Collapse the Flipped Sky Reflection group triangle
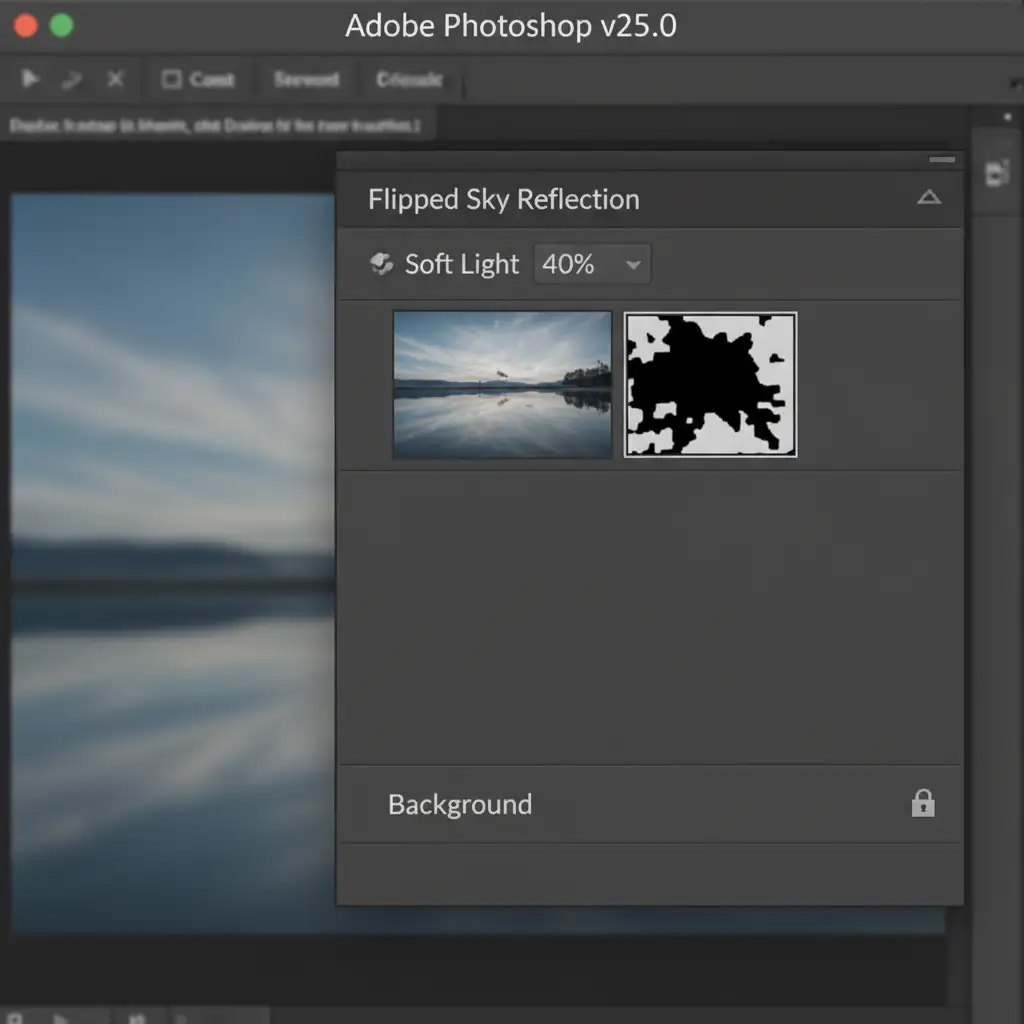The width and height of the screenshot is (1024, 1024). coord(928,198)
